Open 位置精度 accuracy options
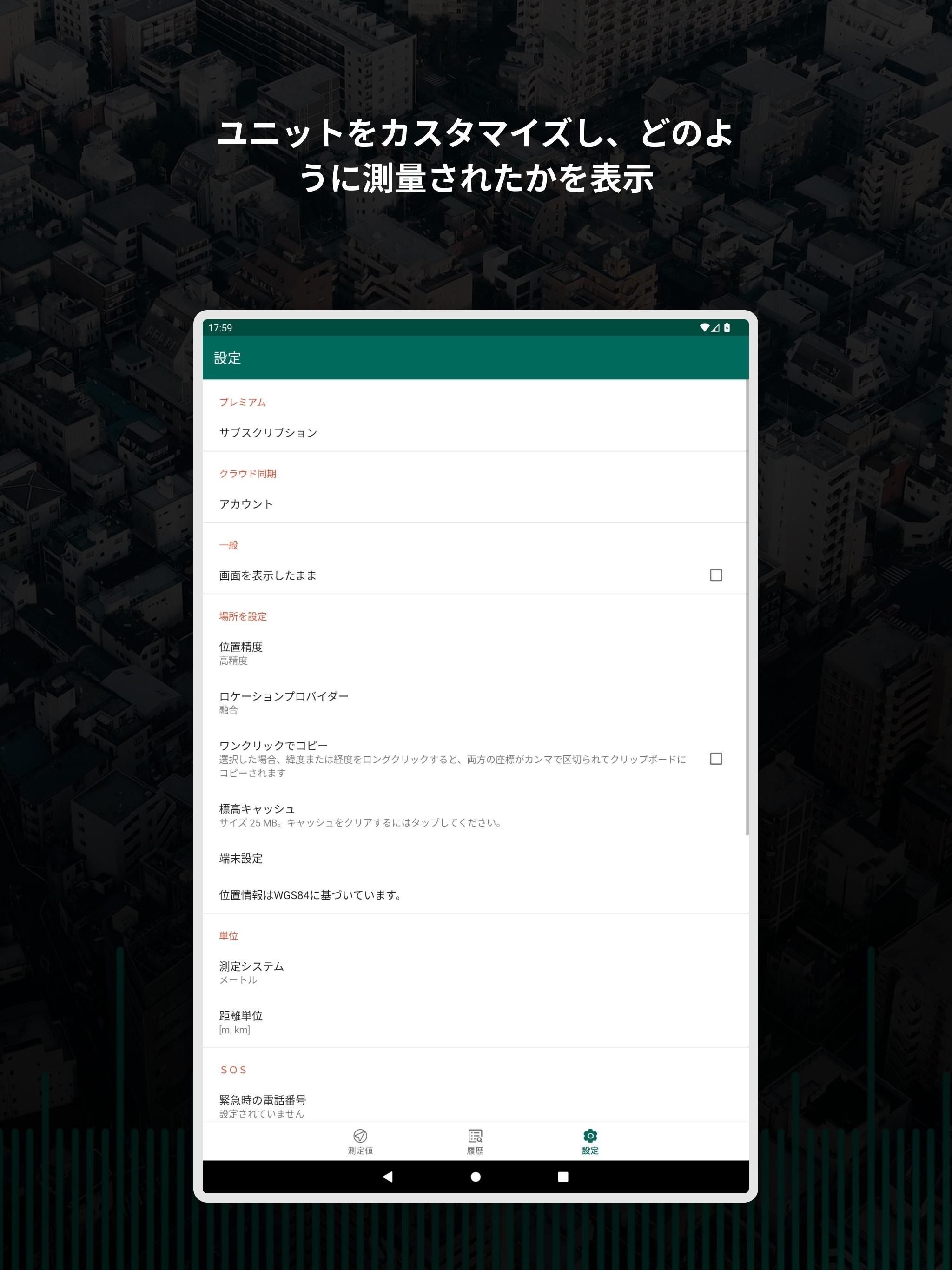Image resolution: width=952 pixels, height=1270 pixels. (x=476, y=653)
